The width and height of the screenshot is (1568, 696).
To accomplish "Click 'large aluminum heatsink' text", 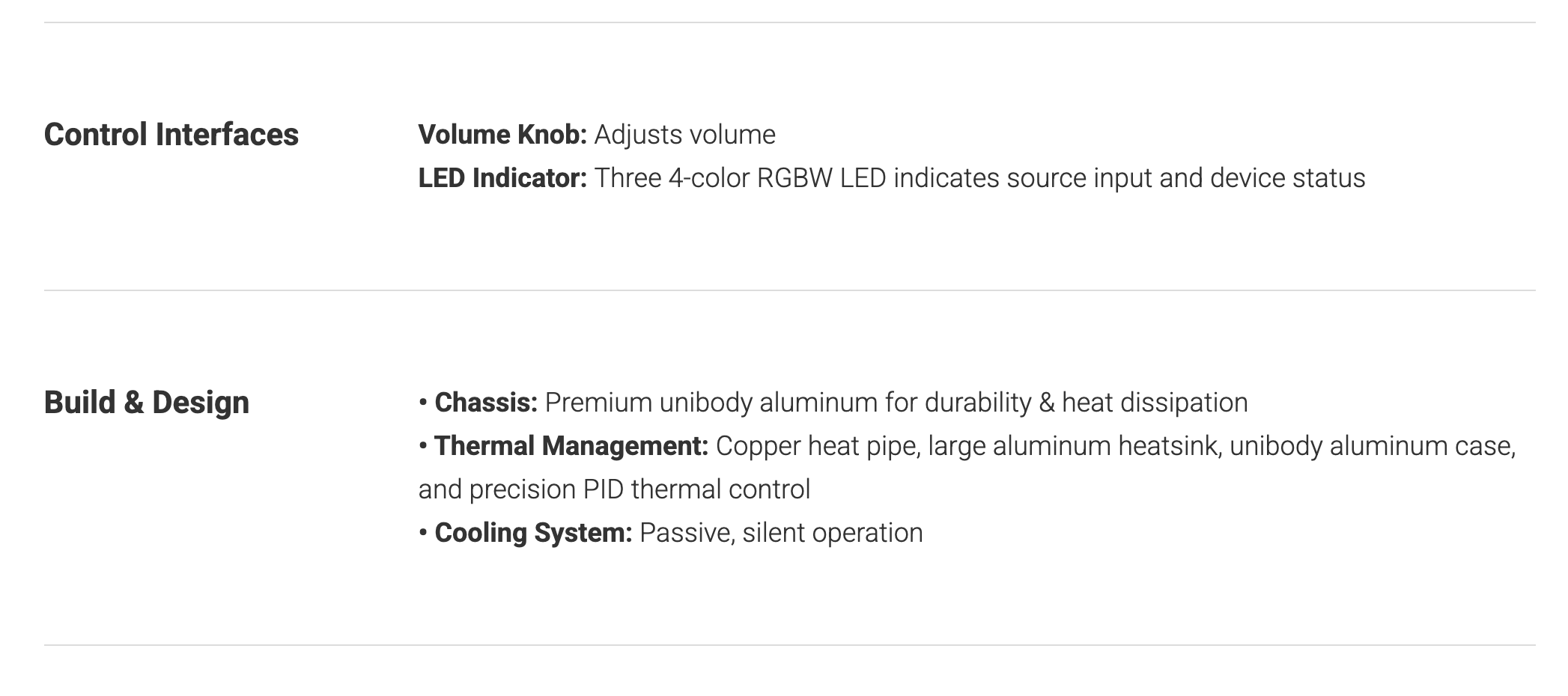I will tap(1073, 446).
